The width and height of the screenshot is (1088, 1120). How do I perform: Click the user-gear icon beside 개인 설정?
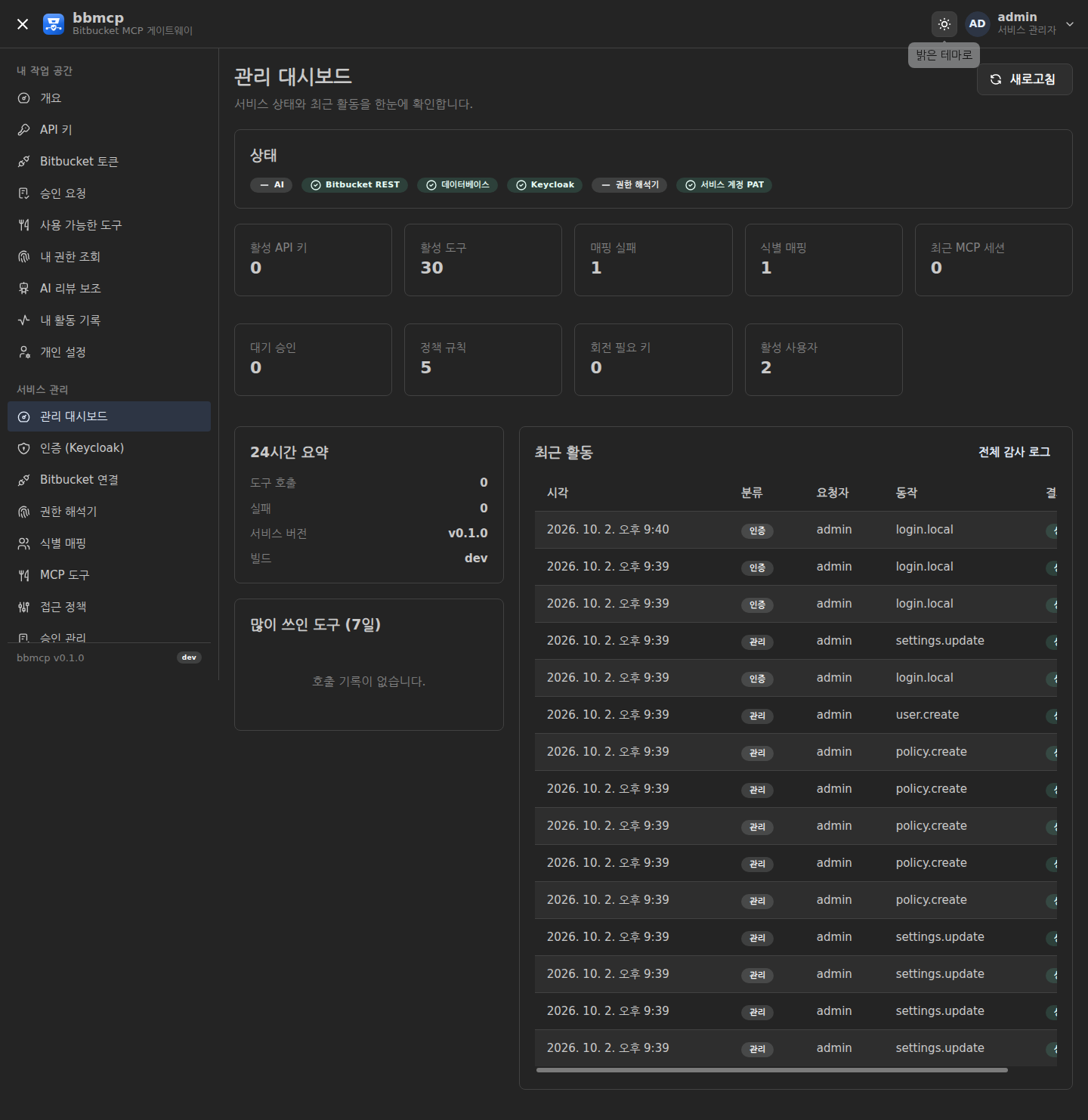pos(24,352)
